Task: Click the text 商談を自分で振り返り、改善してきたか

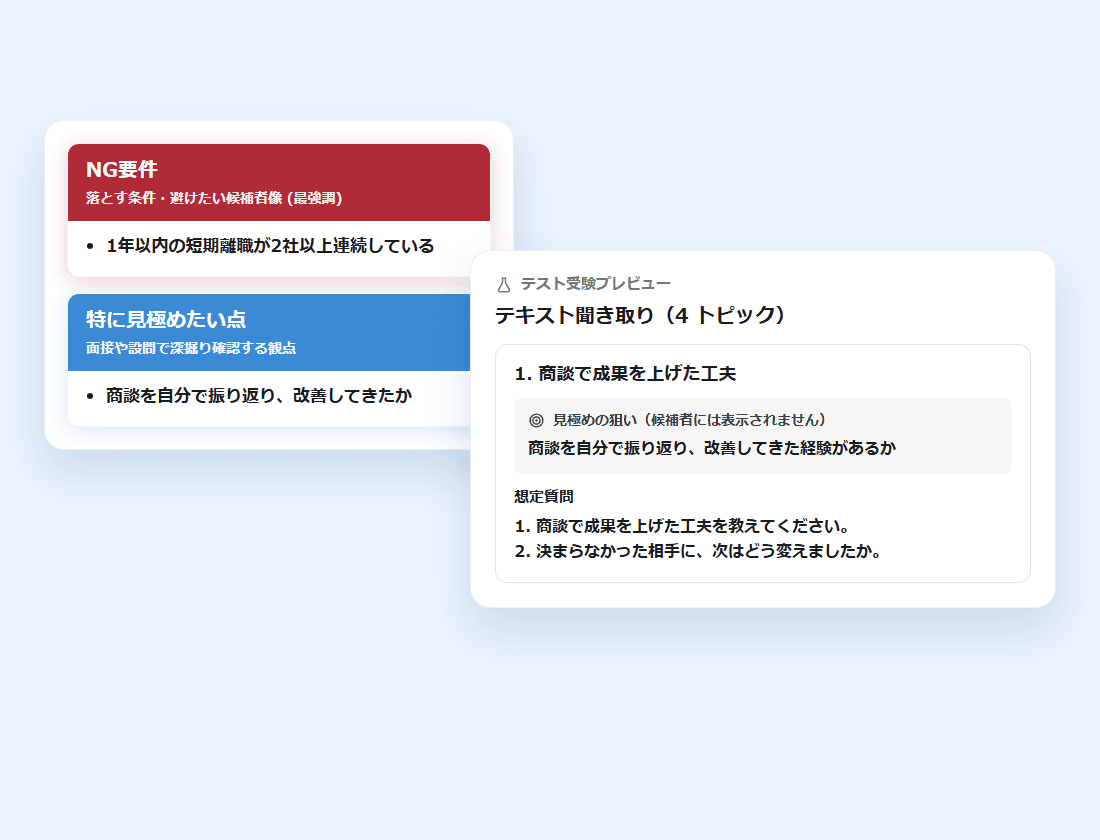Action: pyautogui.click(x=259, y=396)
